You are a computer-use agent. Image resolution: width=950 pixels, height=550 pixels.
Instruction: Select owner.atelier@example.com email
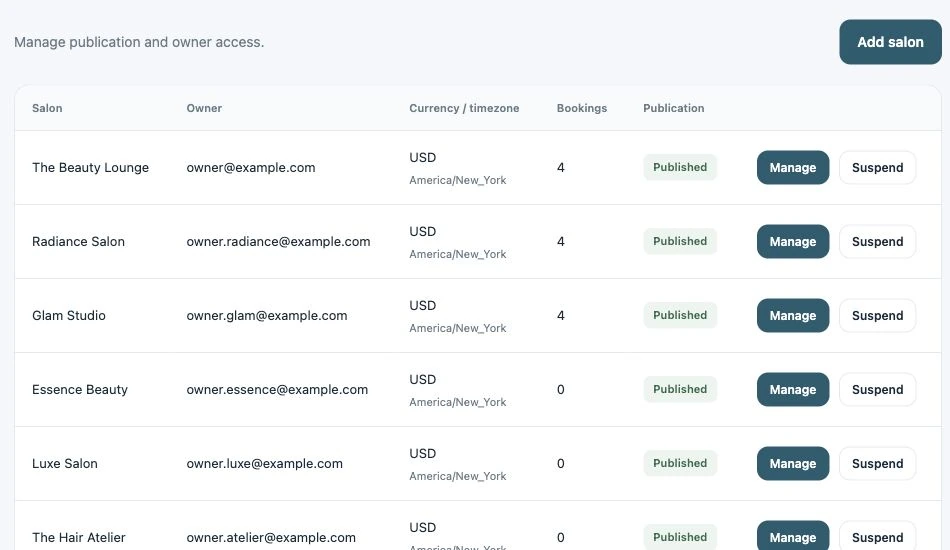(x=271, y=537)
